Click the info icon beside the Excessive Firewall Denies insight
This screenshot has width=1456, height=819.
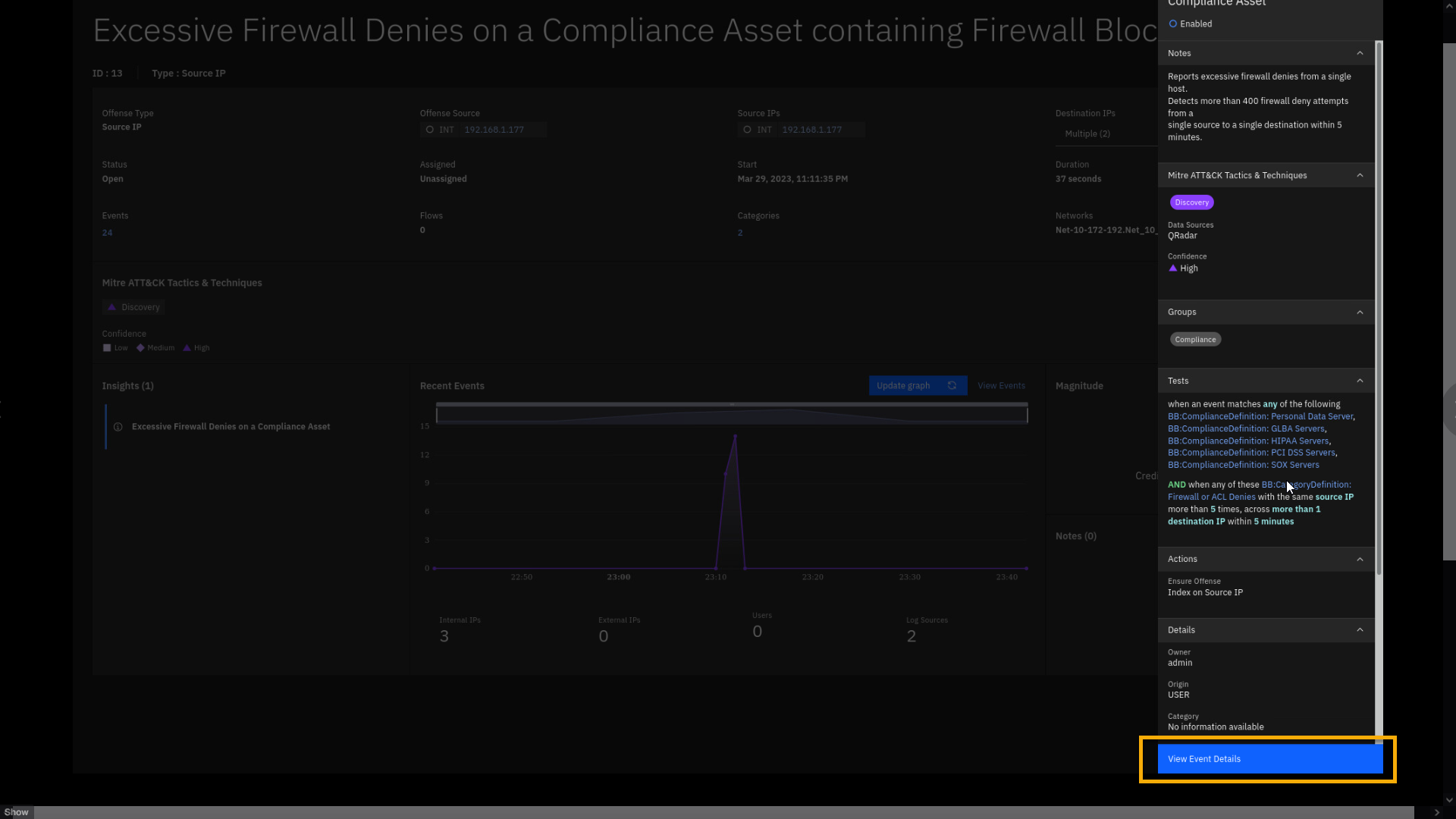pos(118,427)
